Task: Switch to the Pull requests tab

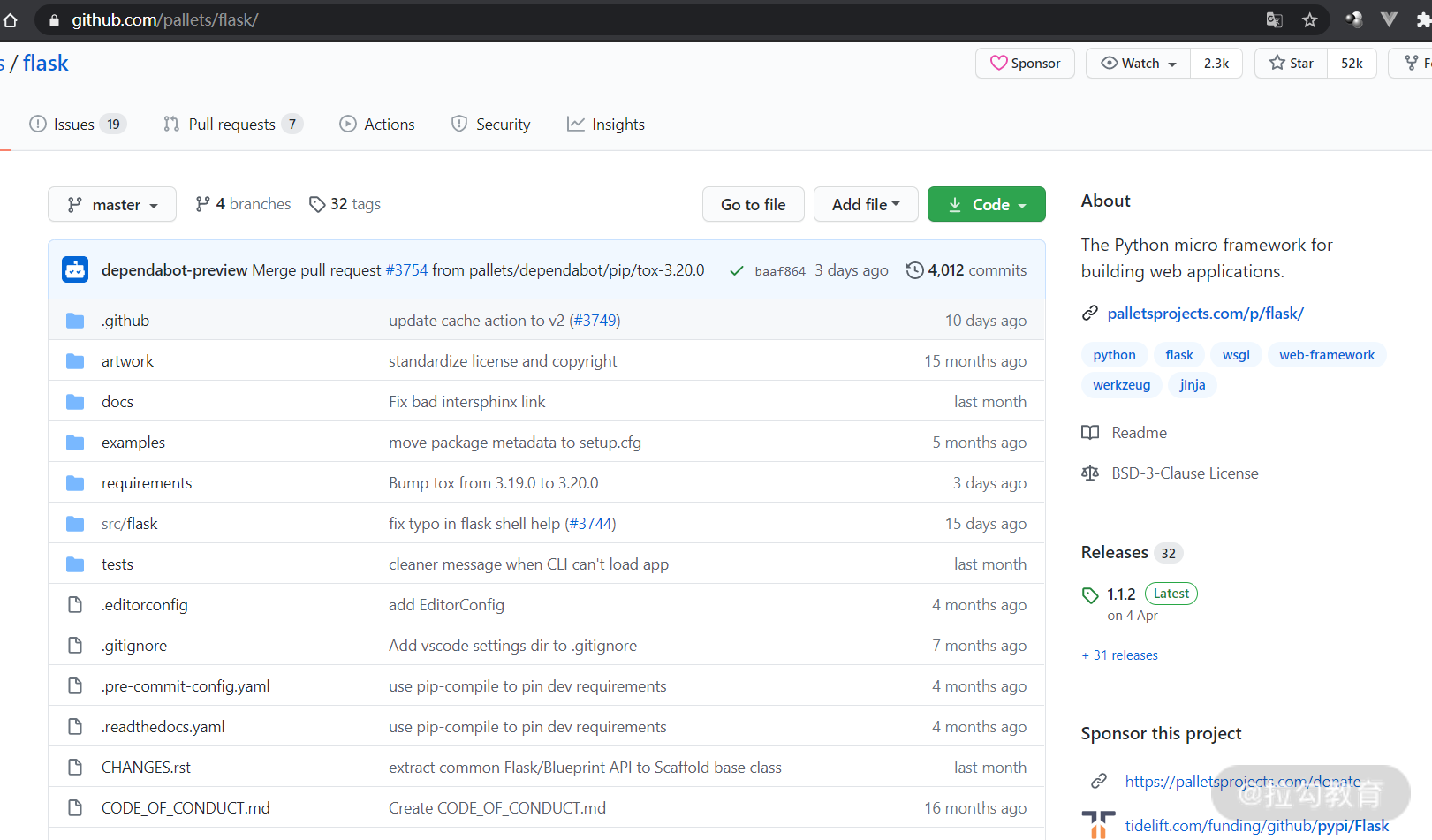Action: 231,124
